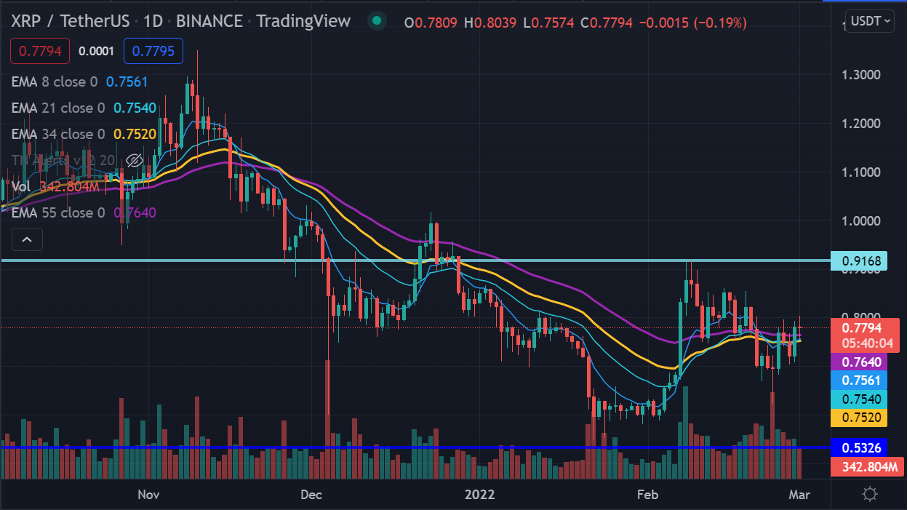Click the close value C0.7794 in header

(606, 23)
